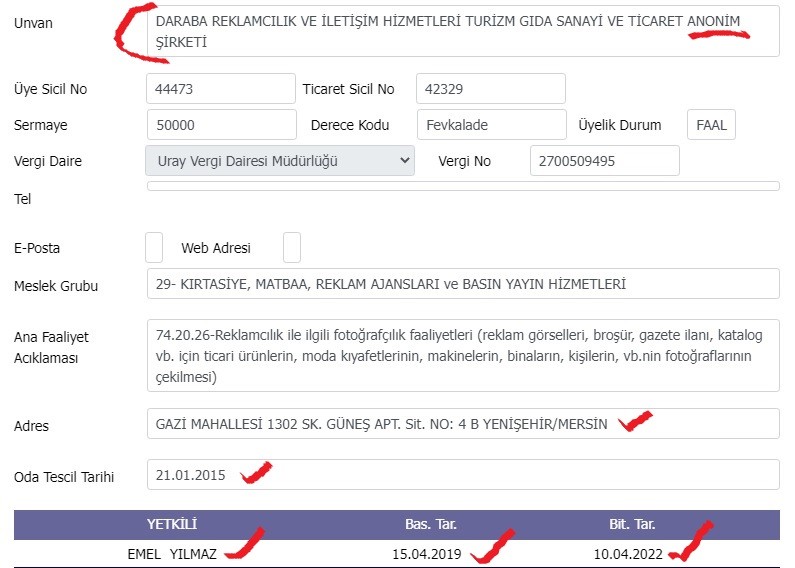The width and height of the screenshot is (795, 568).
Task: Click the Unvan company name field
Action: click(463, 31)
